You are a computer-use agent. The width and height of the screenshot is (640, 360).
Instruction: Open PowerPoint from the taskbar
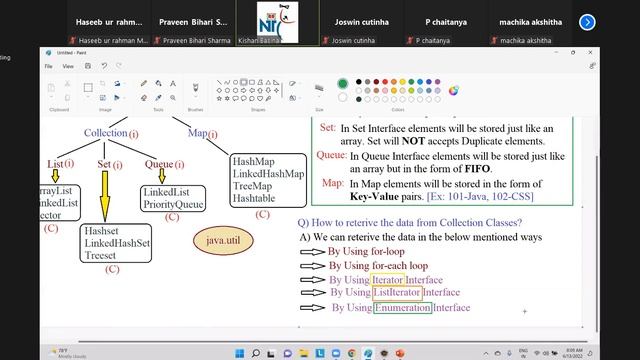pyautogui.click(x=400, y=353)
